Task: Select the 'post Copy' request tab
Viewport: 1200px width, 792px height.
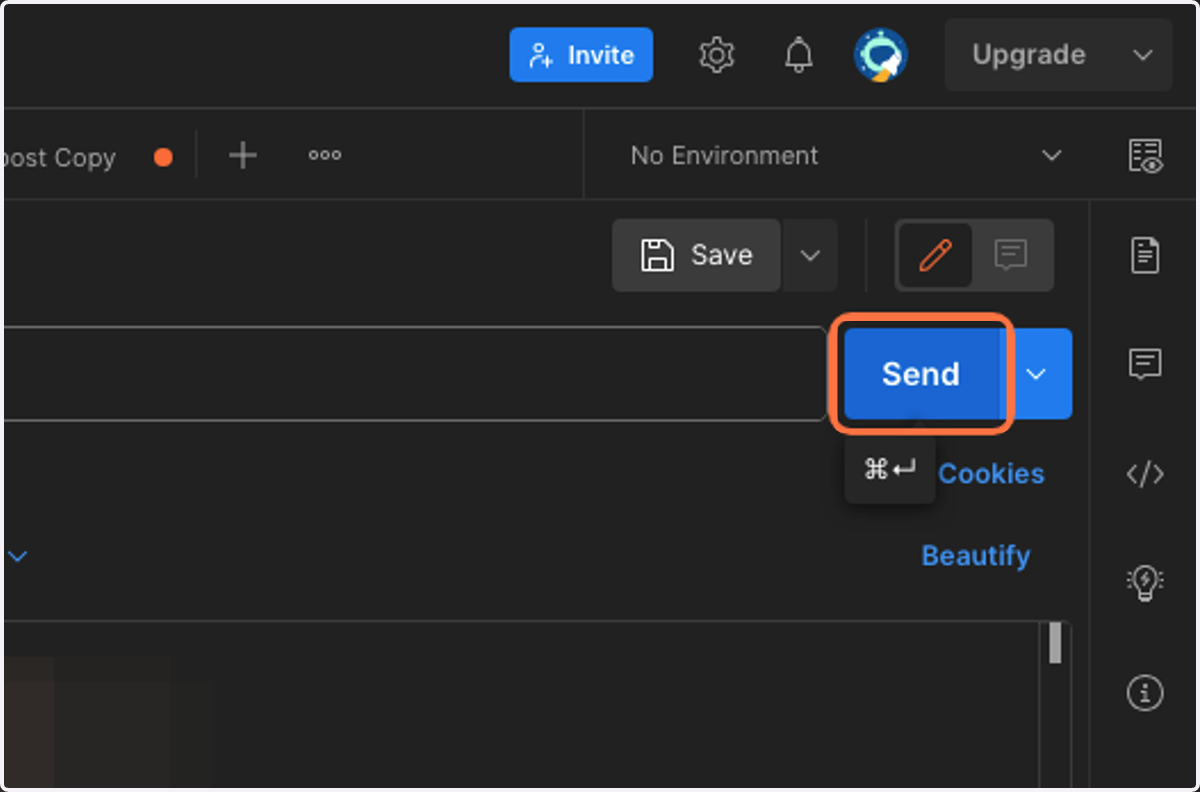Action: pos(60,157)
